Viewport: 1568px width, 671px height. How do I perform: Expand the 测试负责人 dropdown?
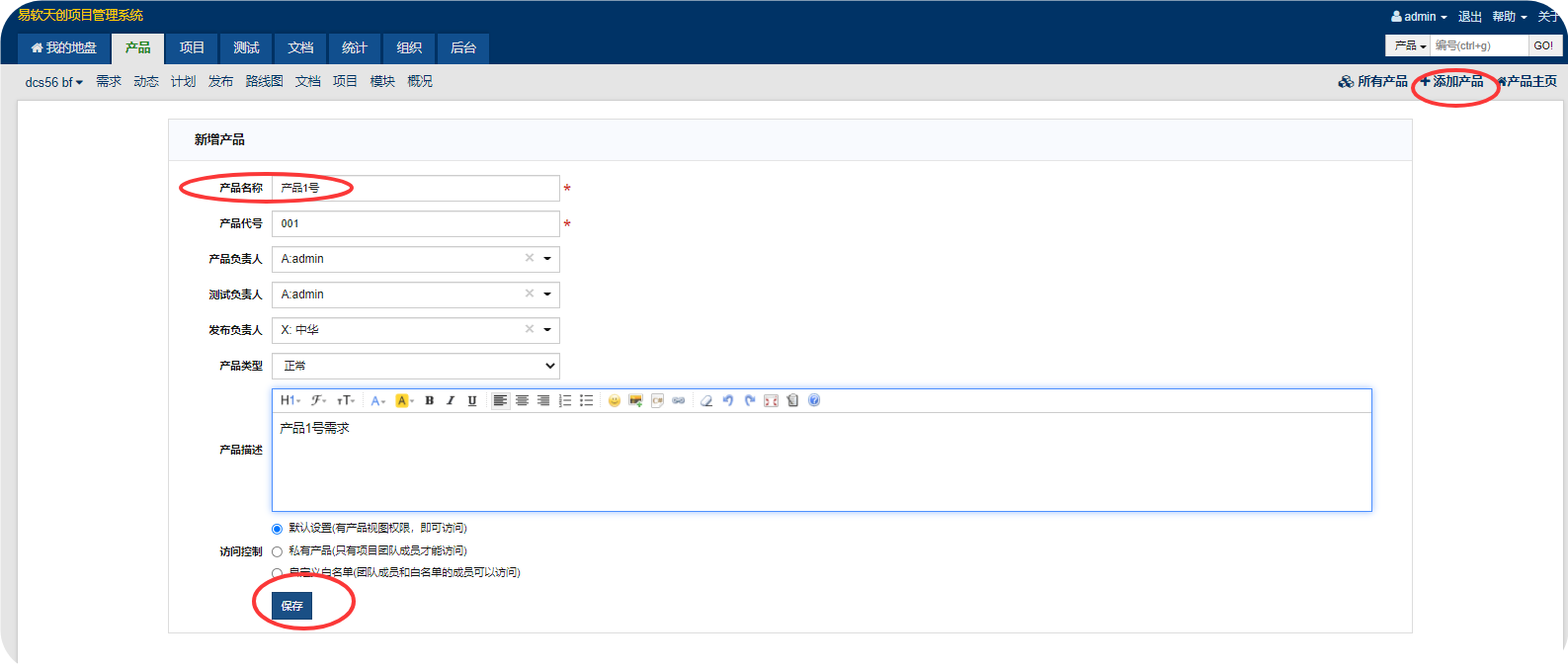tap(547, 294)
